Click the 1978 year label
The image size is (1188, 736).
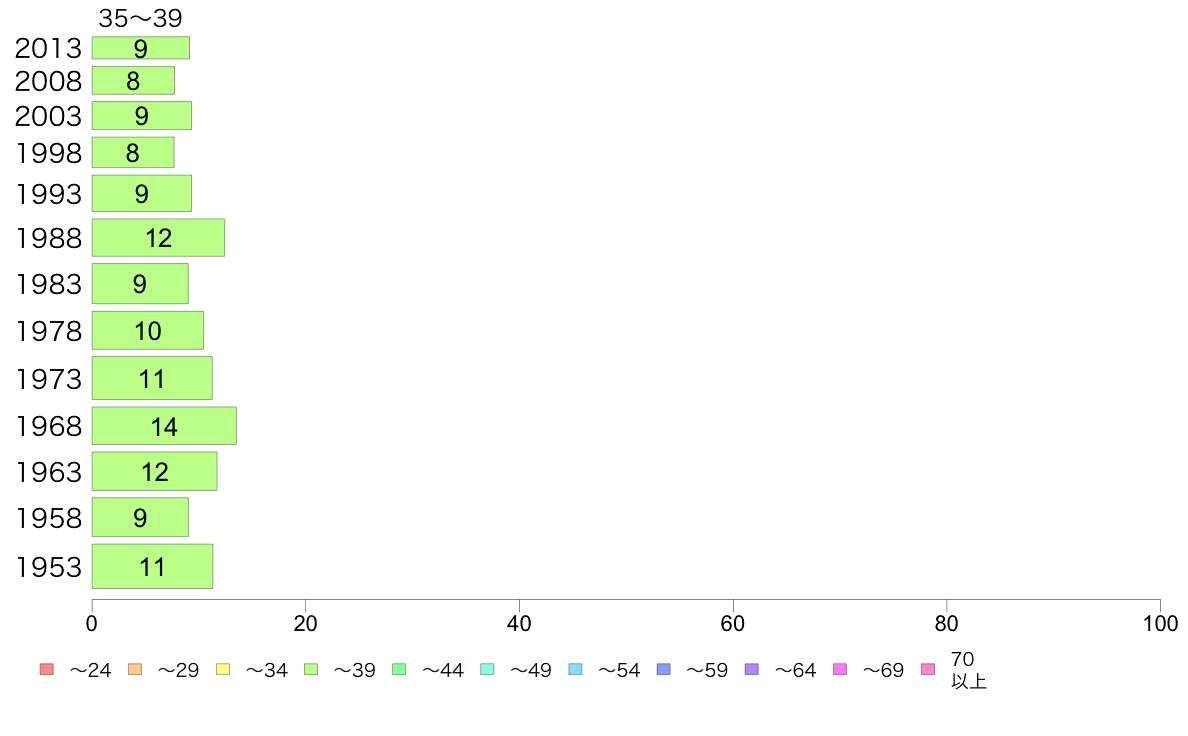click(x=48, y=331)
